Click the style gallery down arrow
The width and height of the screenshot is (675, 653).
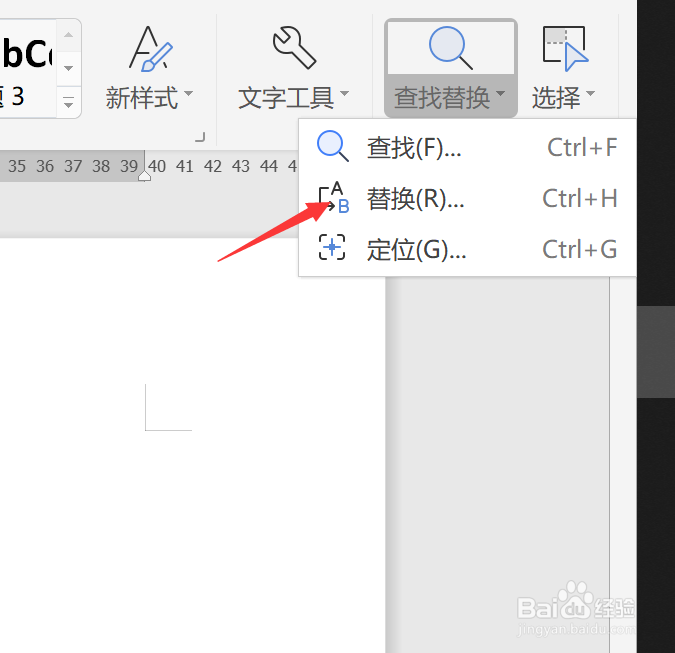click(68, 68)
